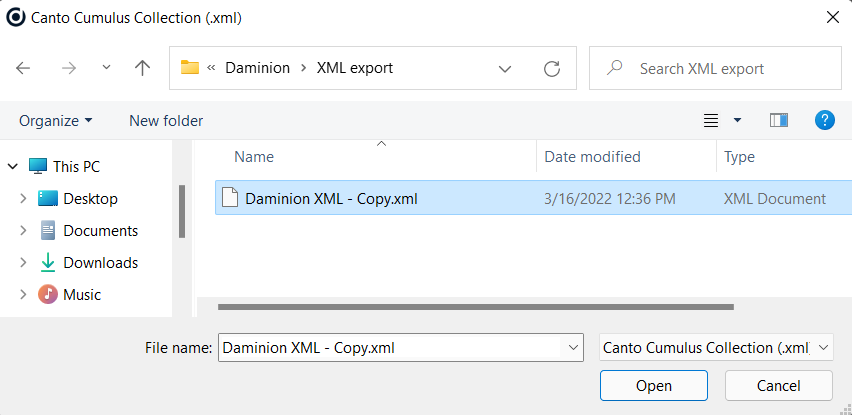
Task: Open the Documents folder in sidebar
Action: 100,230
